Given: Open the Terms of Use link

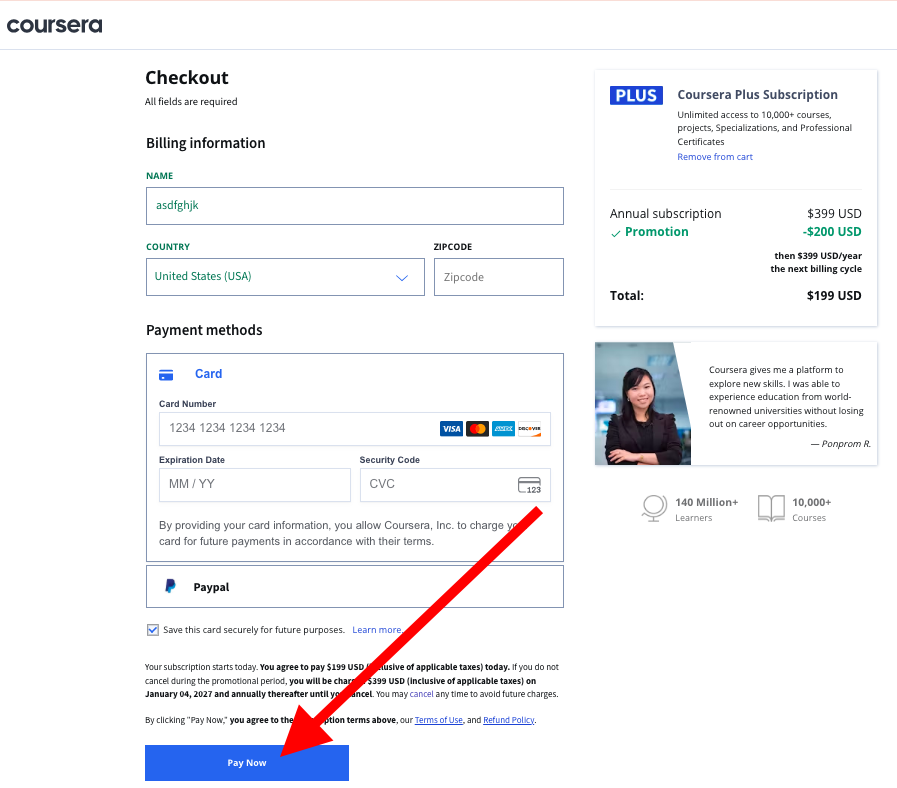Looking at the screenshot, I should (x=438, y=720).
